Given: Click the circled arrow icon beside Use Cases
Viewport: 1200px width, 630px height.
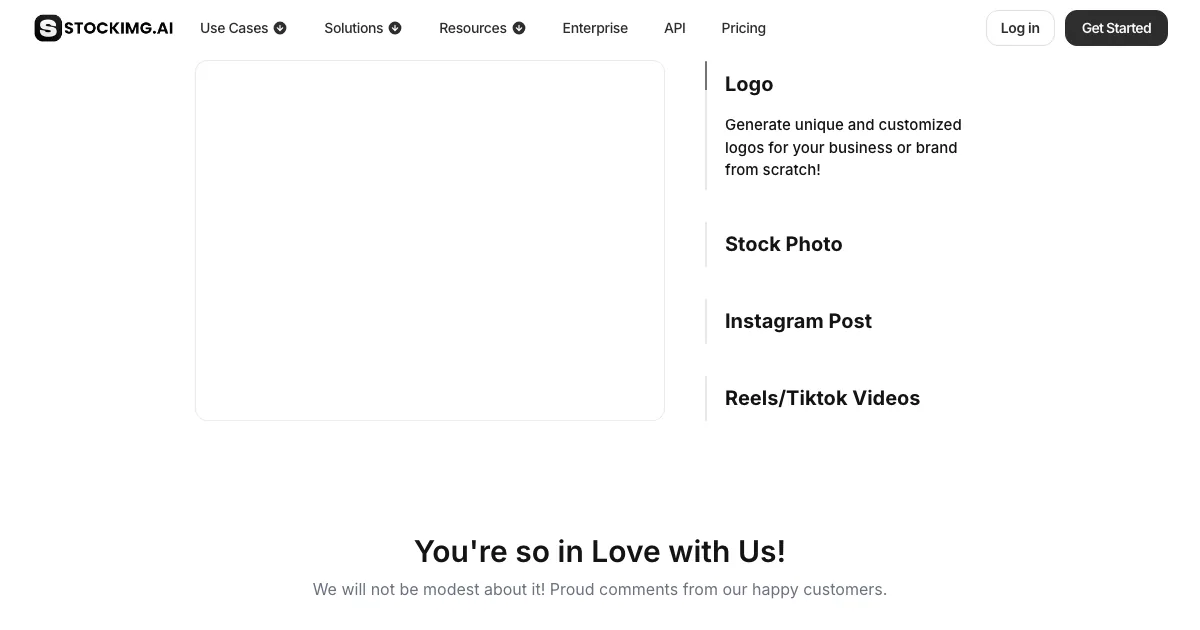Looking at the screenshot, I should 280,28.
